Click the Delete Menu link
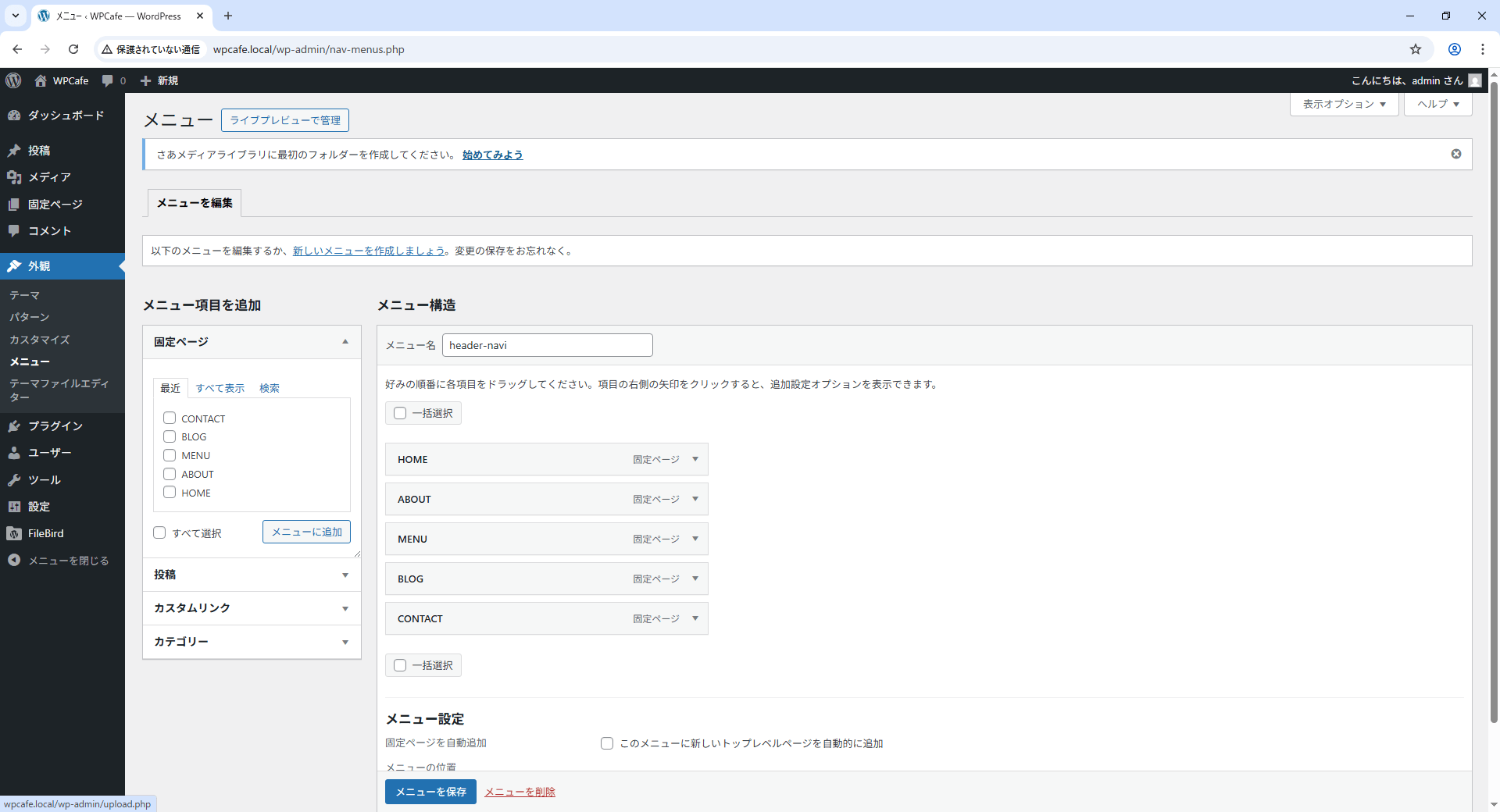This screenshot has height=812, width=1500. [520, 792]
